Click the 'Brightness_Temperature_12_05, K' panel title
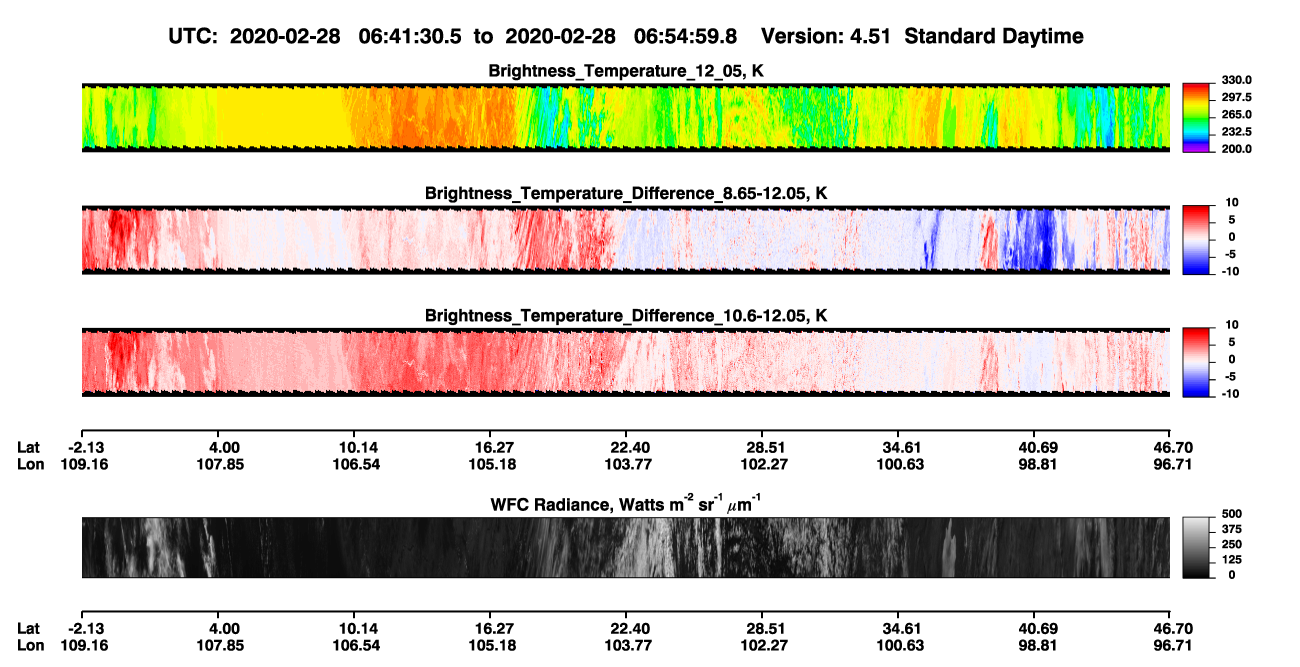The width and height of the screenshot is (1300, 667). [x=625, y=71]
